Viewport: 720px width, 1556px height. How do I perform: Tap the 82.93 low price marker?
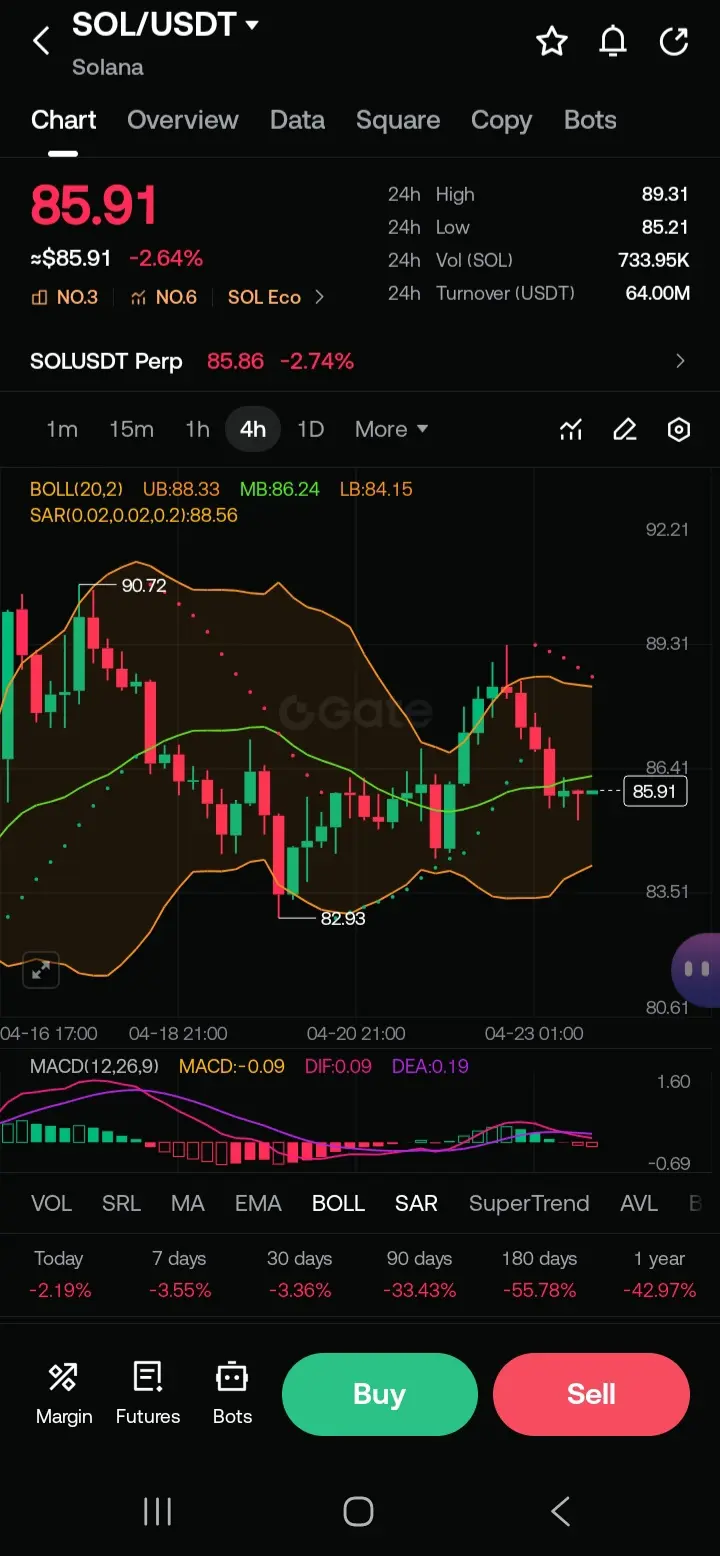(x=343, y=918)
